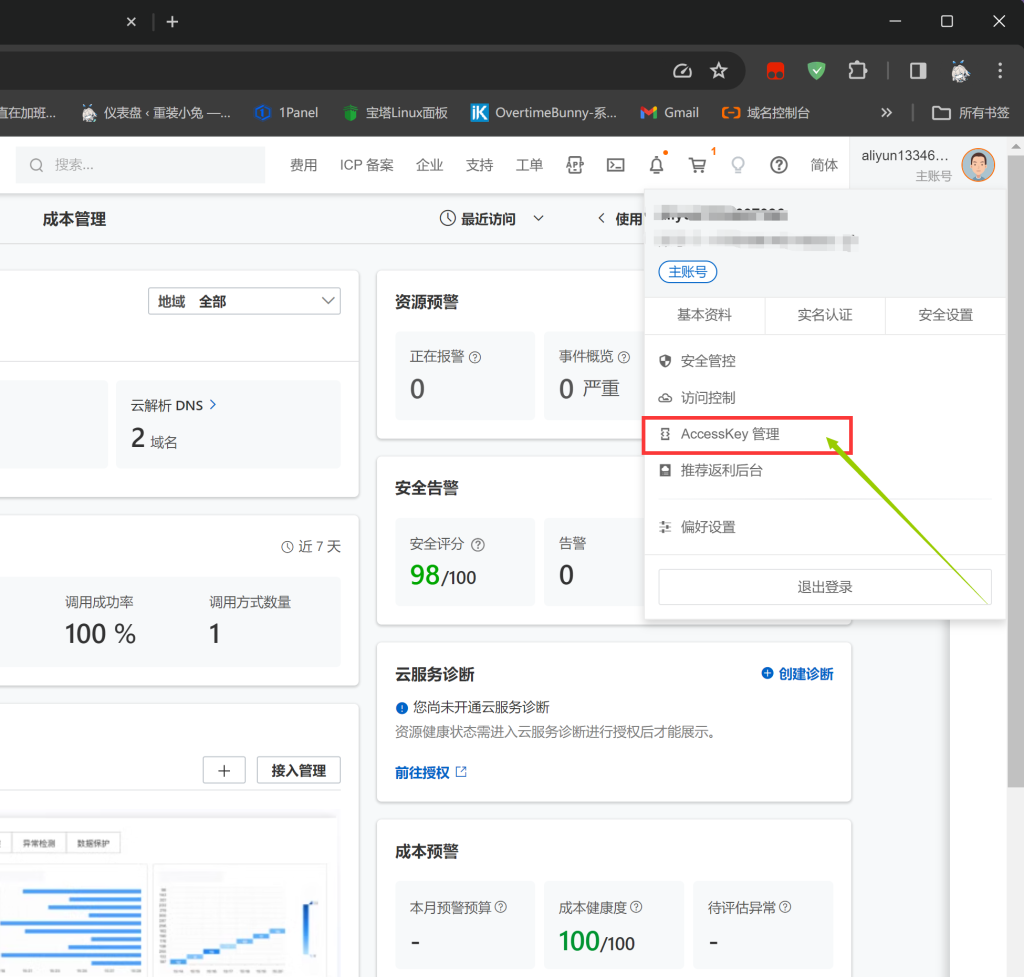This screenshot has width=1024, height=977.
Task: Click the 近 7 天 time range
Action: pyautogui.click(x=311, y=547)
